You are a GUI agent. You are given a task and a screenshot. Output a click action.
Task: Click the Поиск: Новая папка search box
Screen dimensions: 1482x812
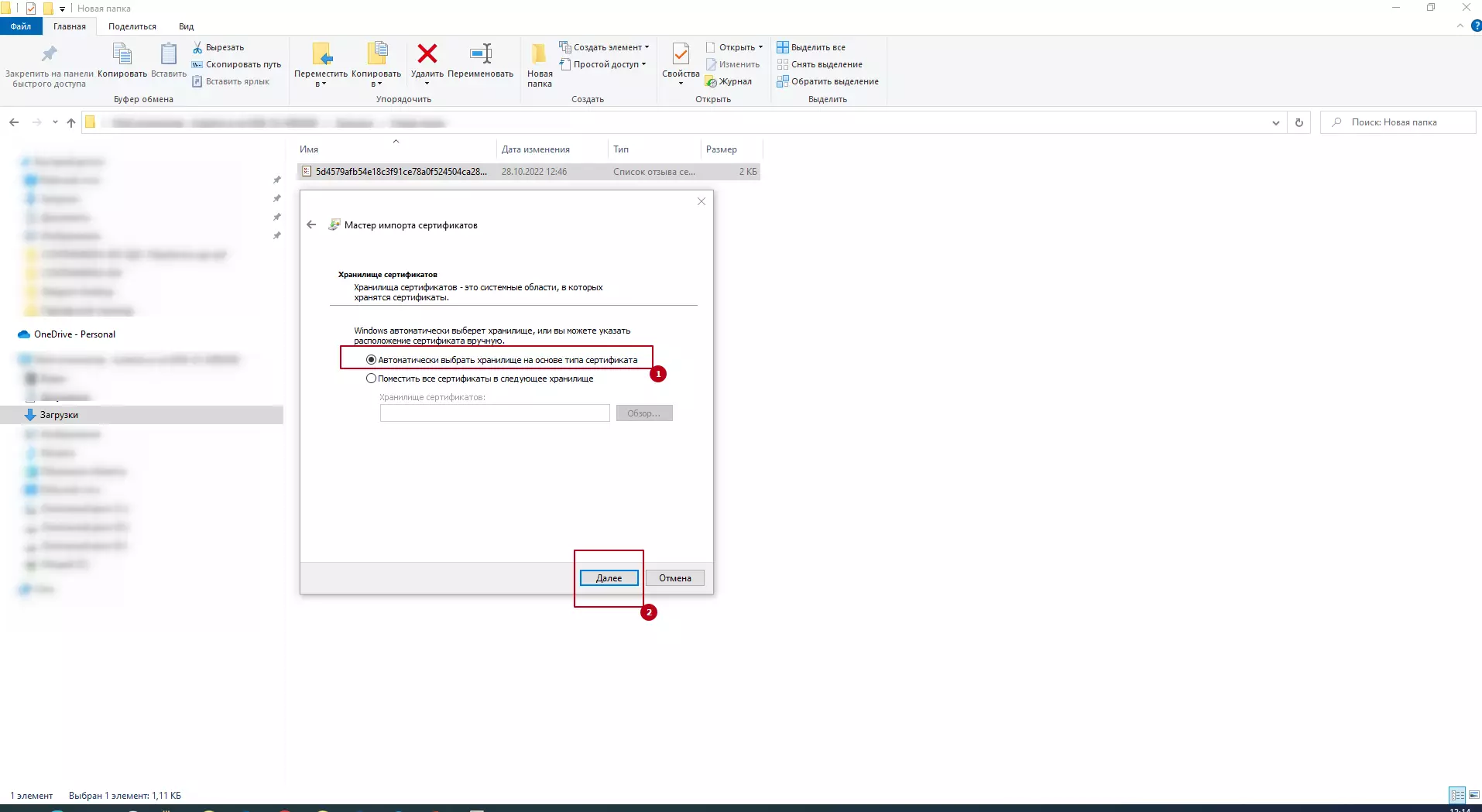(1398, 122)
